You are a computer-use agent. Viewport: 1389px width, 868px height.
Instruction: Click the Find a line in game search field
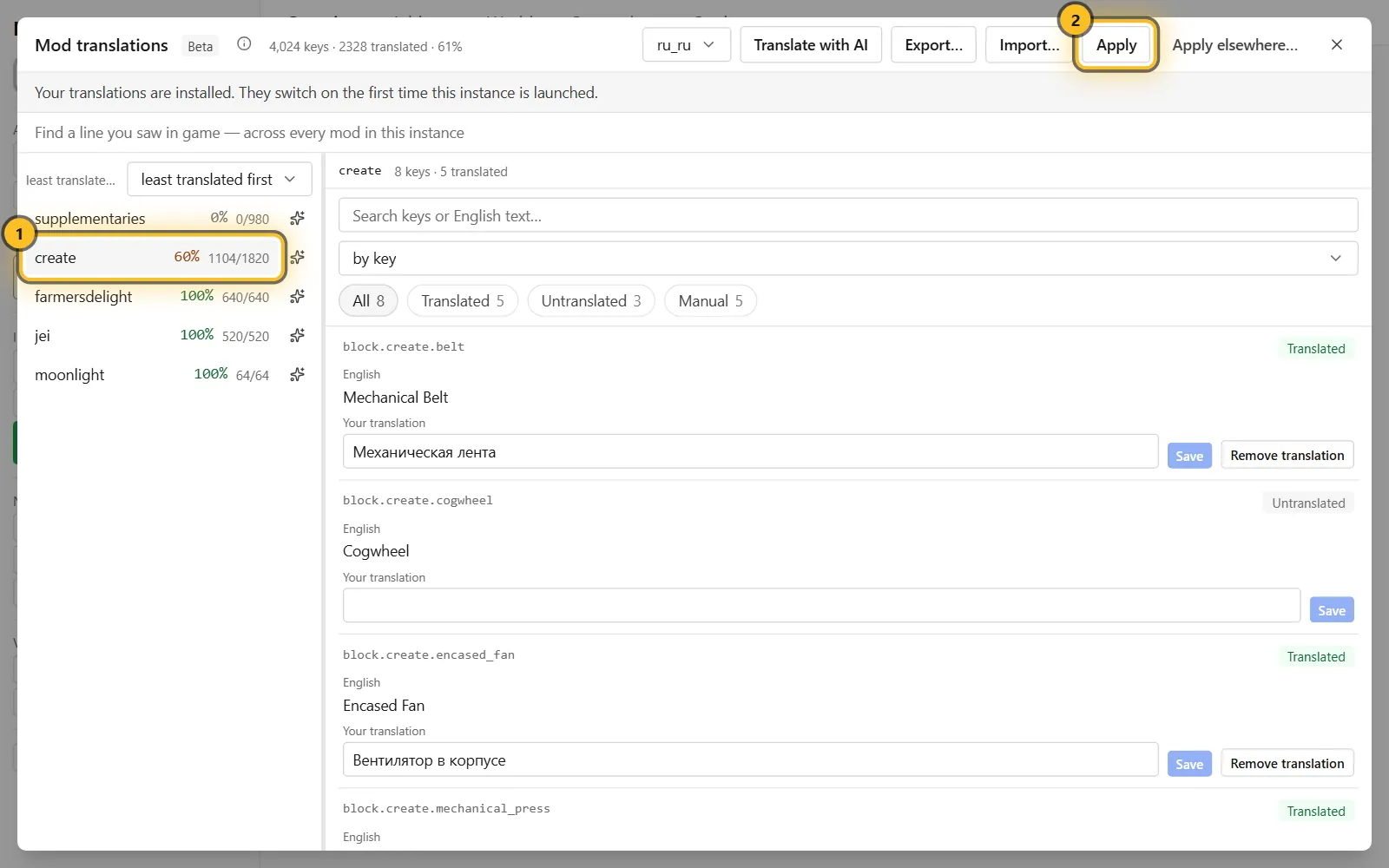pos(694,133)
